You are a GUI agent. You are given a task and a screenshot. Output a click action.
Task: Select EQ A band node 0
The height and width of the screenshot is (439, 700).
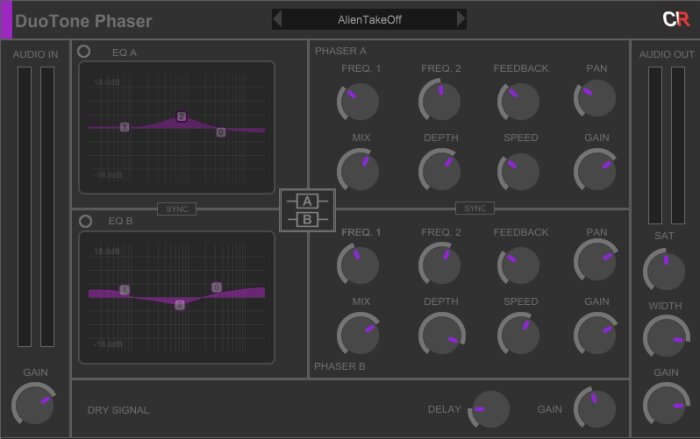click(221, 132)
